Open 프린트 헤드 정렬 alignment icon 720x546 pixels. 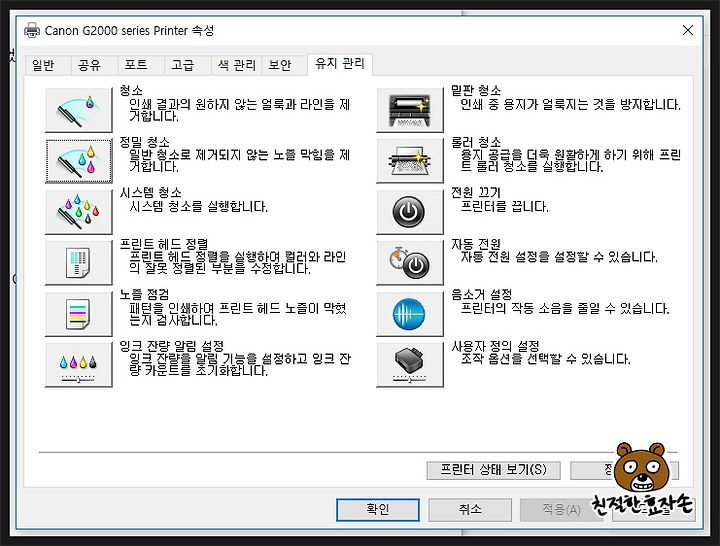pos(79,263)
